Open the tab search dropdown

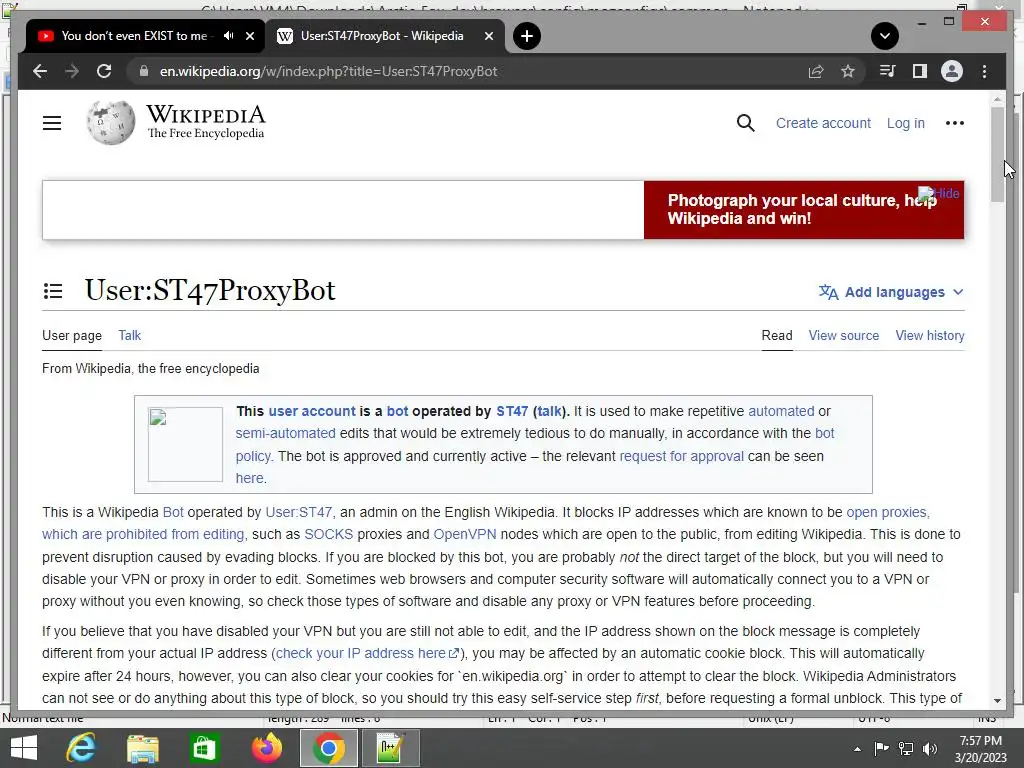tap(884, 36)
